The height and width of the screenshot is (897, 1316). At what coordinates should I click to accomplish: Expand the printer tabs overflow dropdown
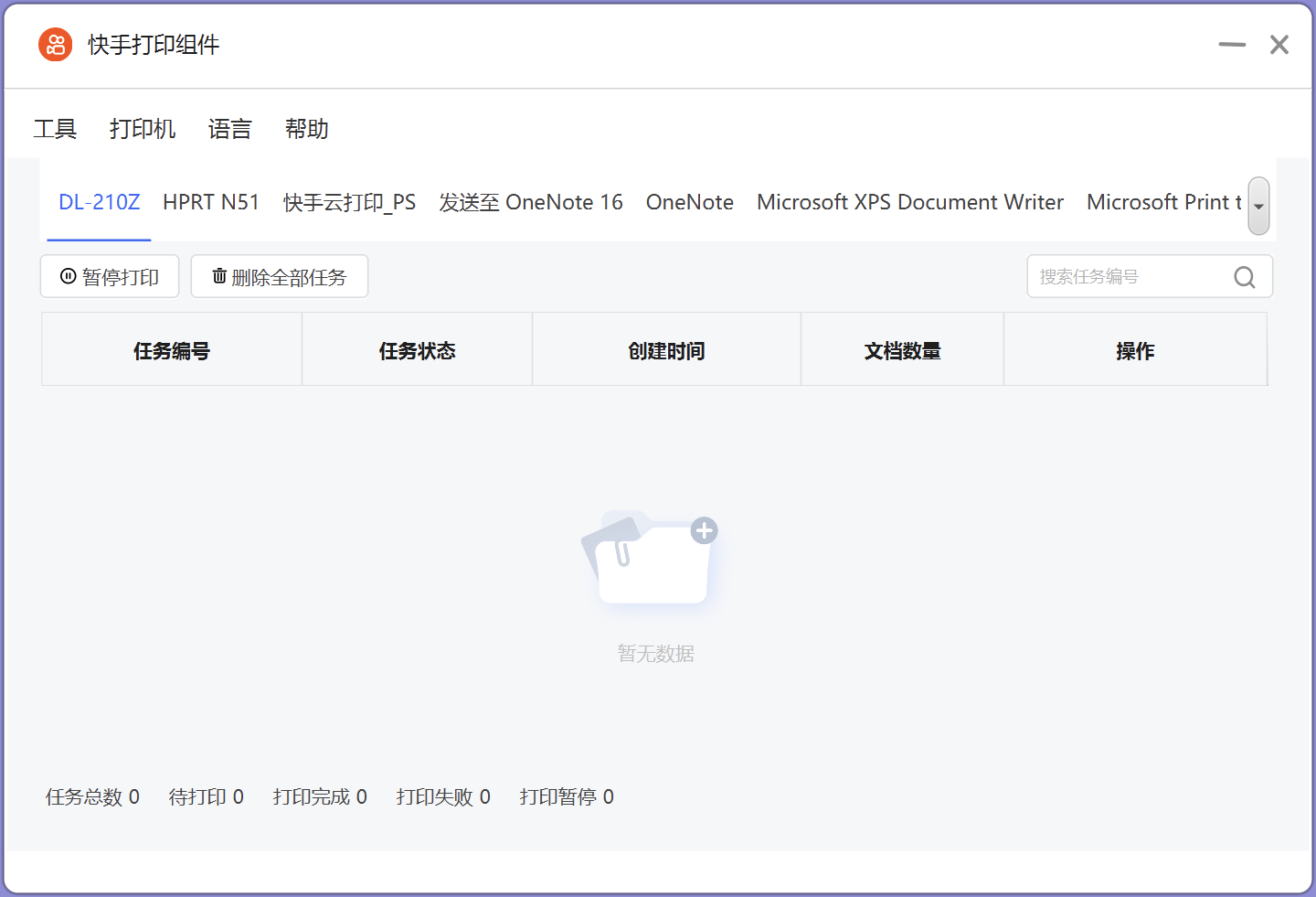[1258, 206]
